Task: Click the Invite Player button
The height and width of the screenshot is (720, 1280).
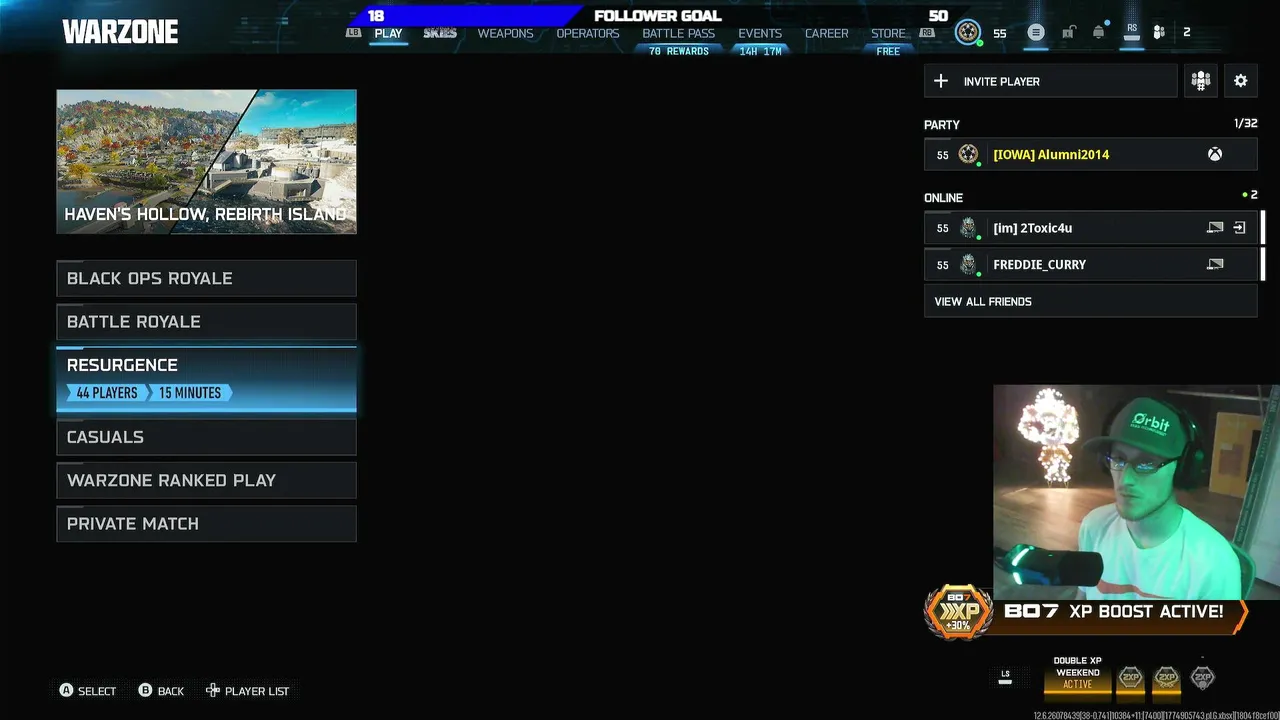Action: 1051,81
